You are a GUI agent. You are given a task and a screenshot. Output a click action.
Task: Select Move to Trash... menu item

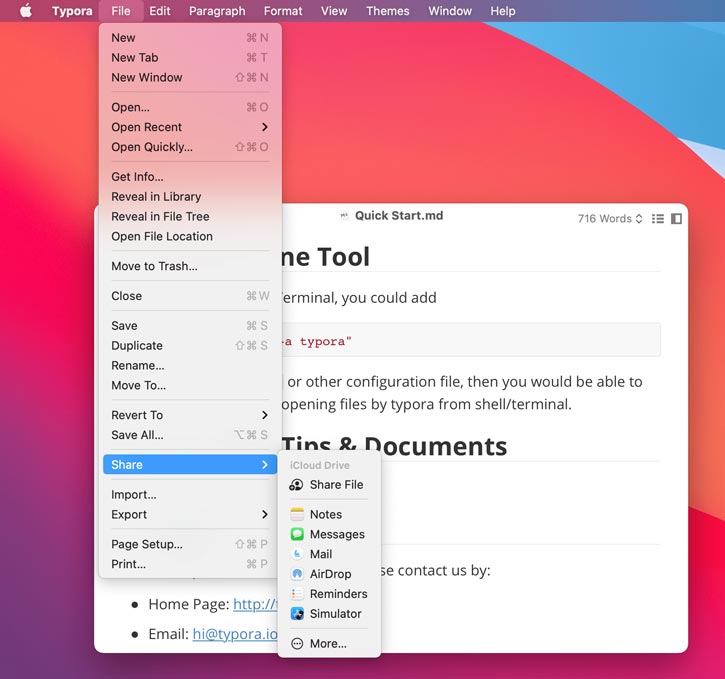click(190, 266)
